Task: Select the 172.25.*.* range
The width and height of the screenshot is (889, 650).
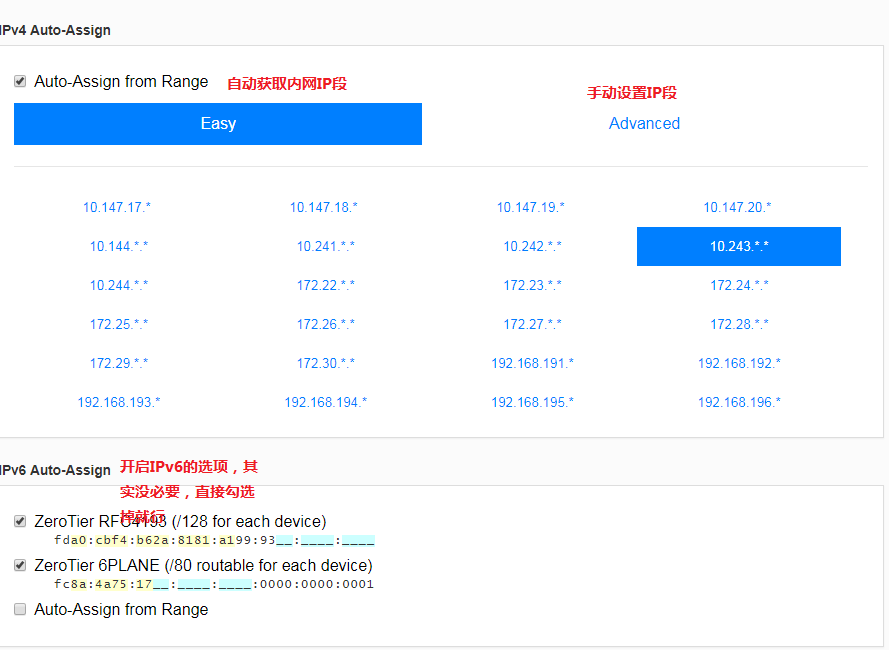Action: pyautogui.click(x=118, y=324)
